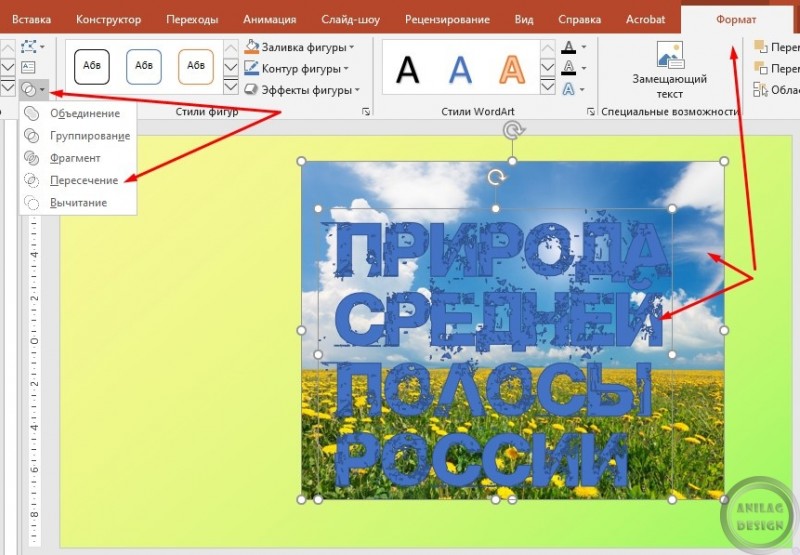
Task: Click Замещающий текст alt text button
Action: pos(669,70)
